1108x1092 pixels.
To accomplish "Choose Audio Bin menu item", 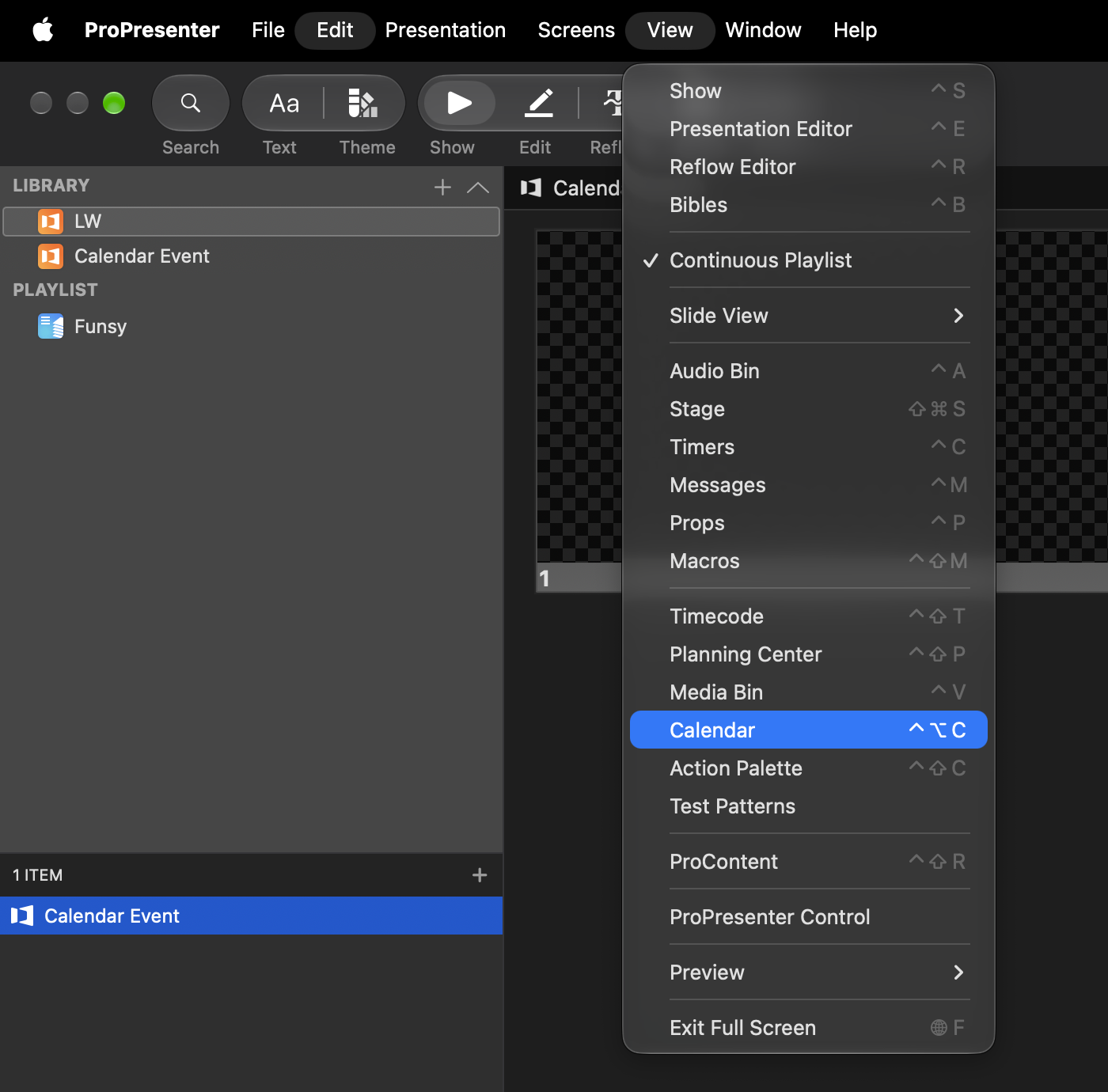I will [809, 371].
